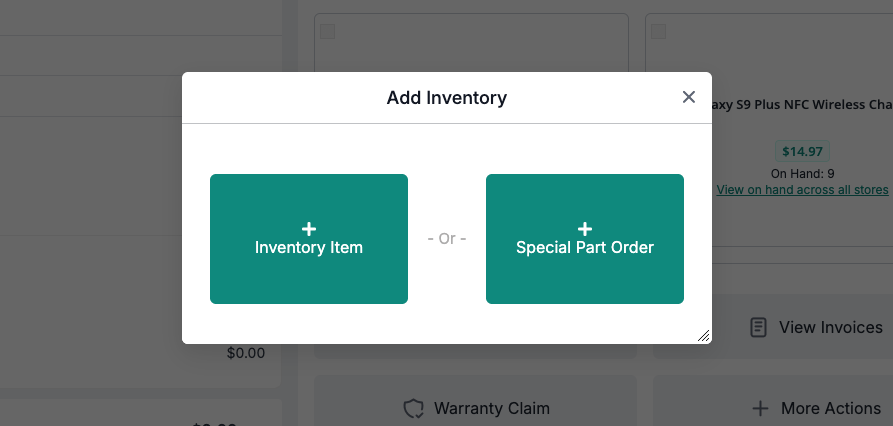Choose the Special Part Order option
This screenshot has height=426, width=893.
[x=585, y=239]
